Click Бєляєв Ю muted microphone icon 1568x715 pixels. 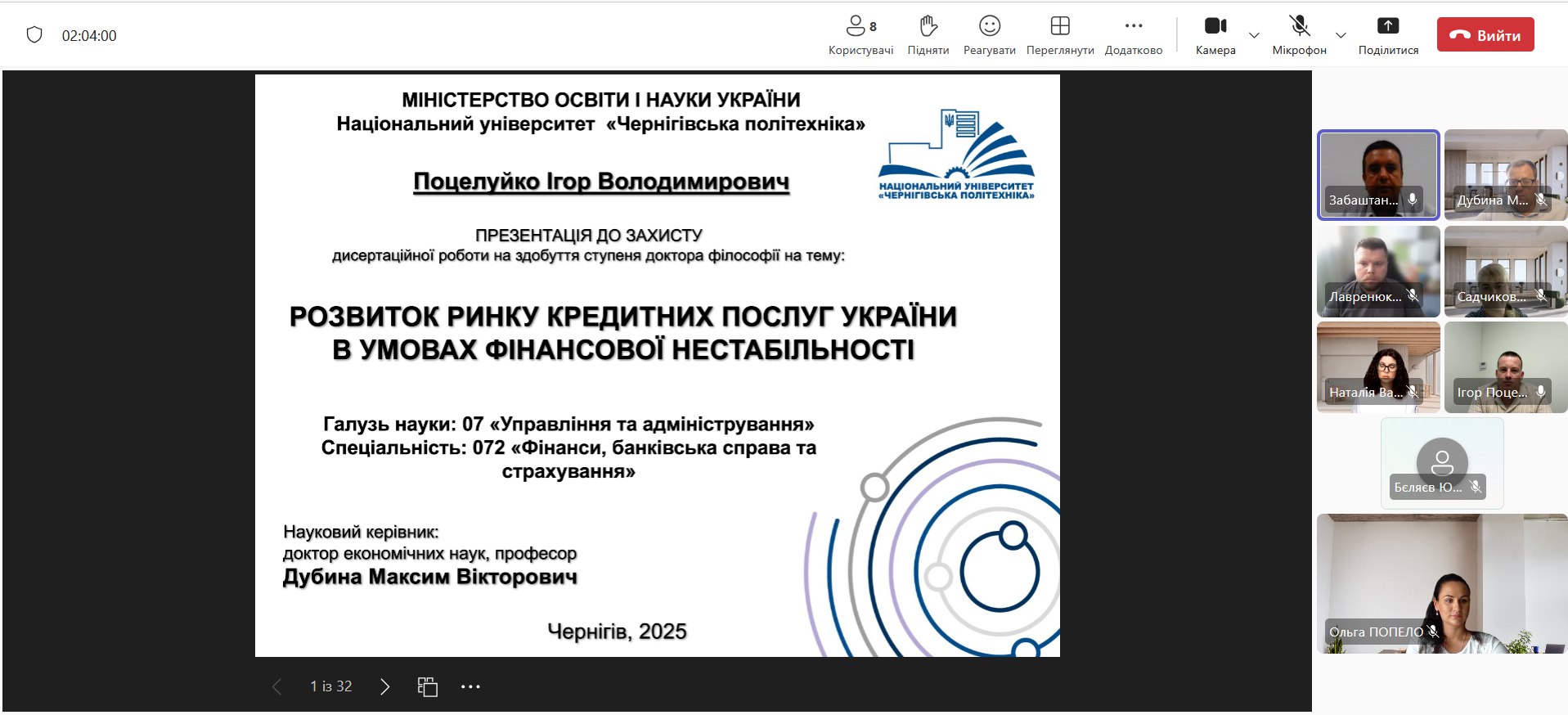[1476, 487]
